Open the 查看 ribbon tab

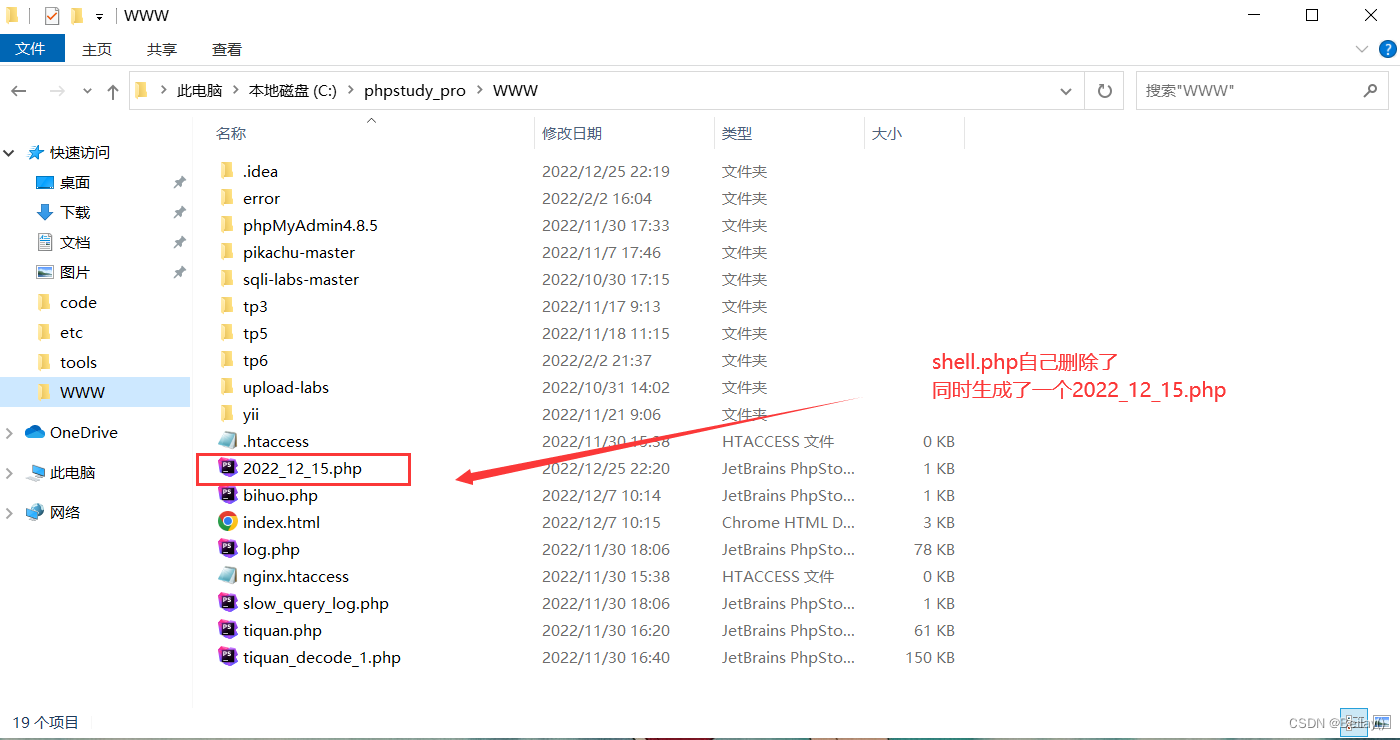point(227,49)
